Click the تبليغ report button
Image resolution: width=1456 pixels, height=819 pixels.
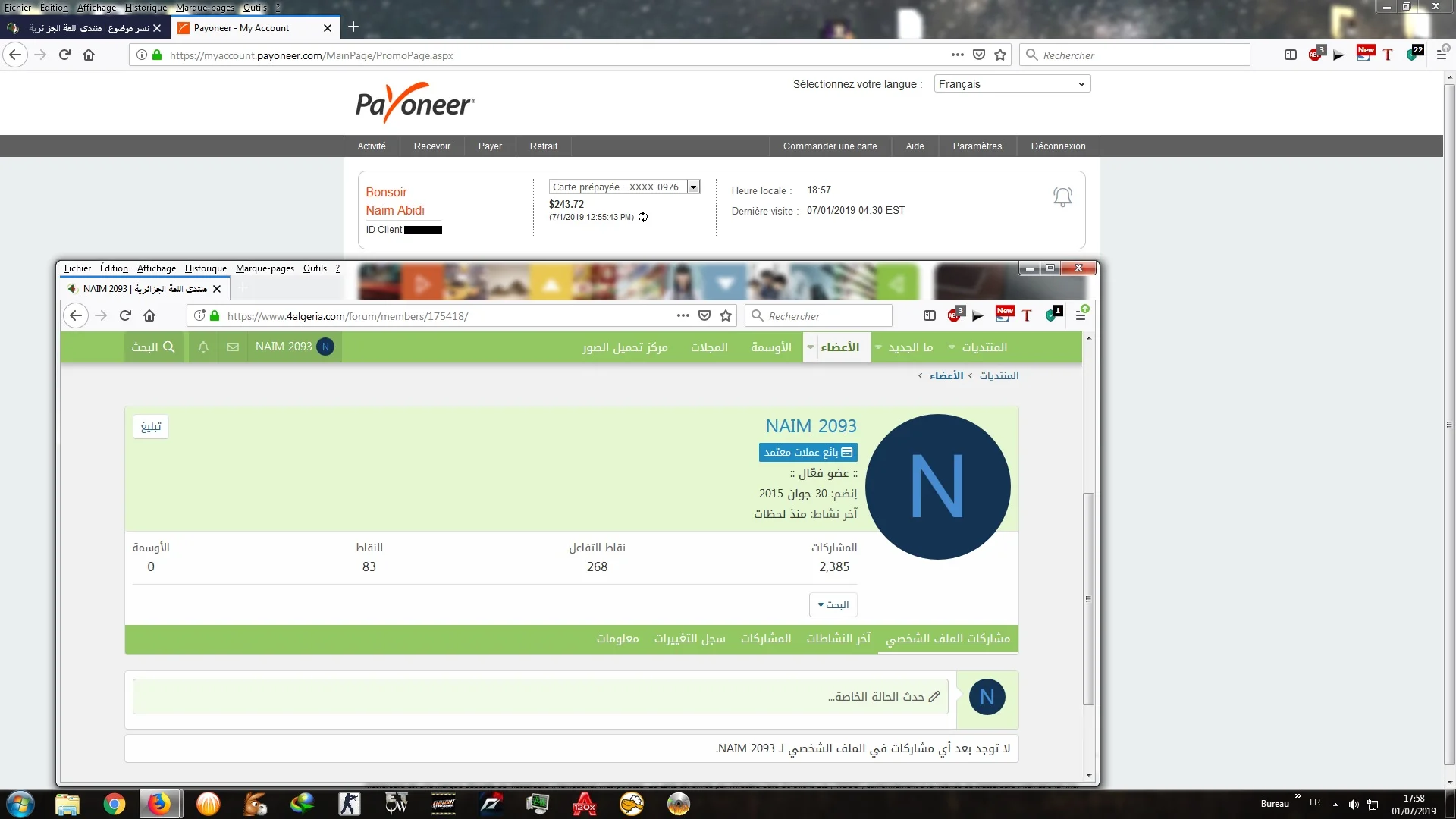(x=151, y=427)
